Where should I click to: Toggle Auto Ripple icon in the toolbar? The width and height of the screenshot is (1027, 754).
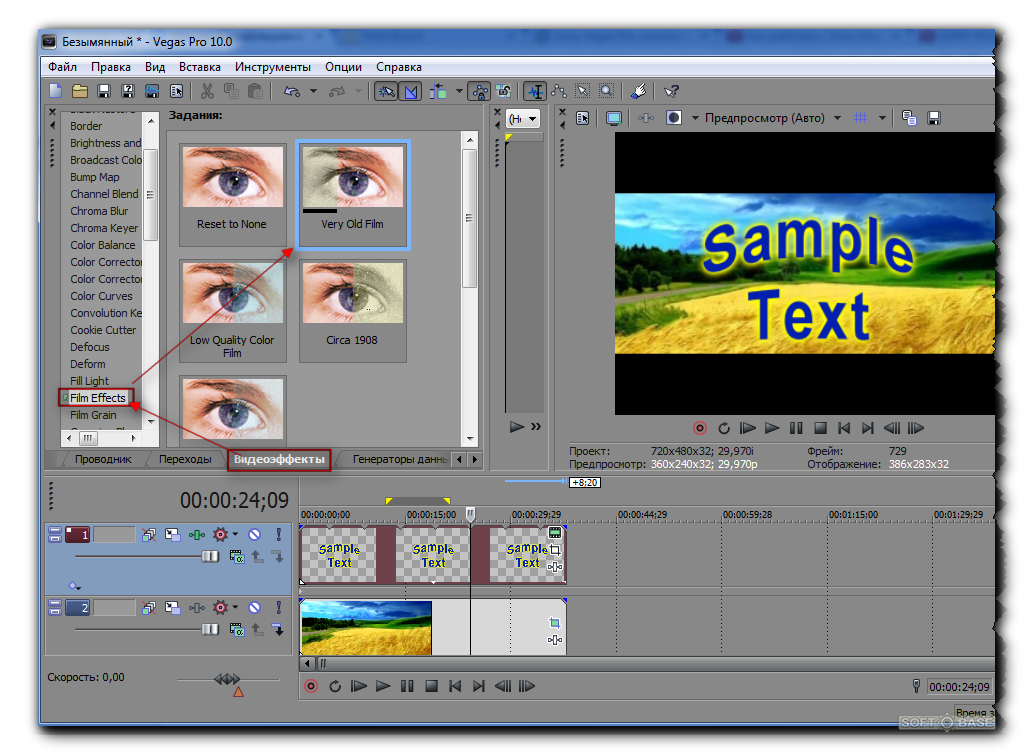click(x=438, y=91)
